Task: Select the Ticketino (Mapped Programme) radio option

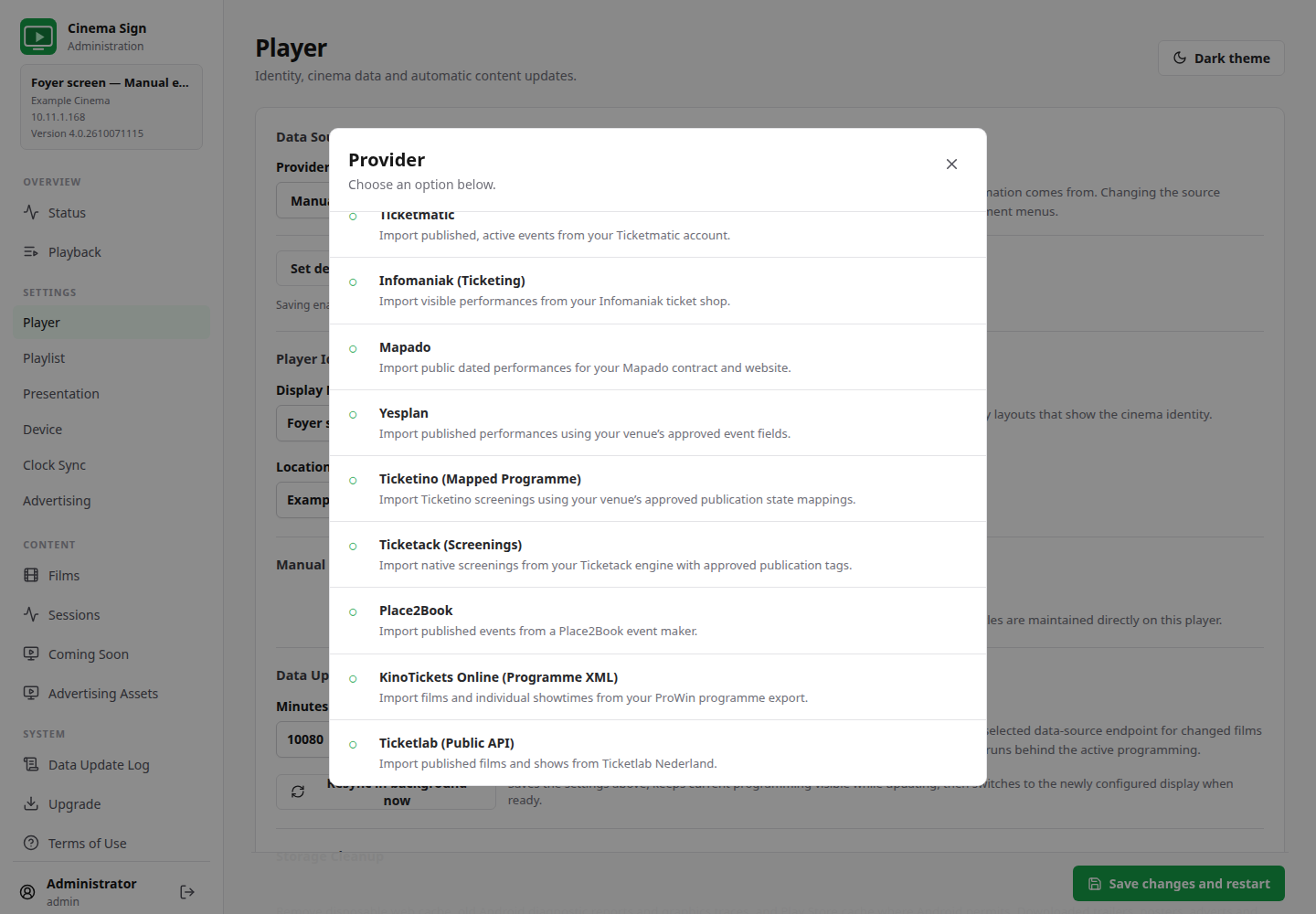Action: (x=353, y=481)
